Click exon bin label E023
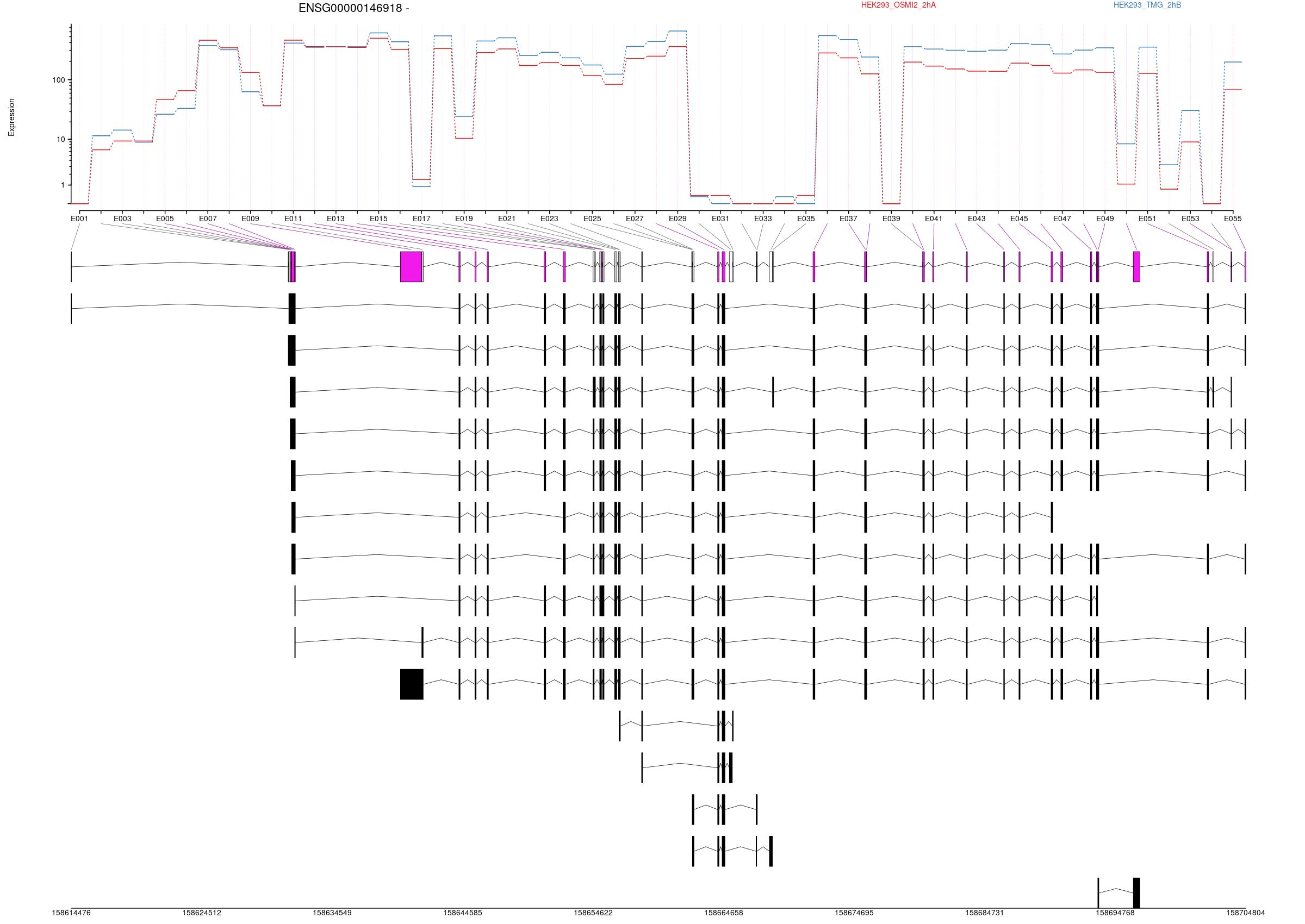Viewport: 1305px width, 924px height. pyautogui.click(x=549, y=218)
